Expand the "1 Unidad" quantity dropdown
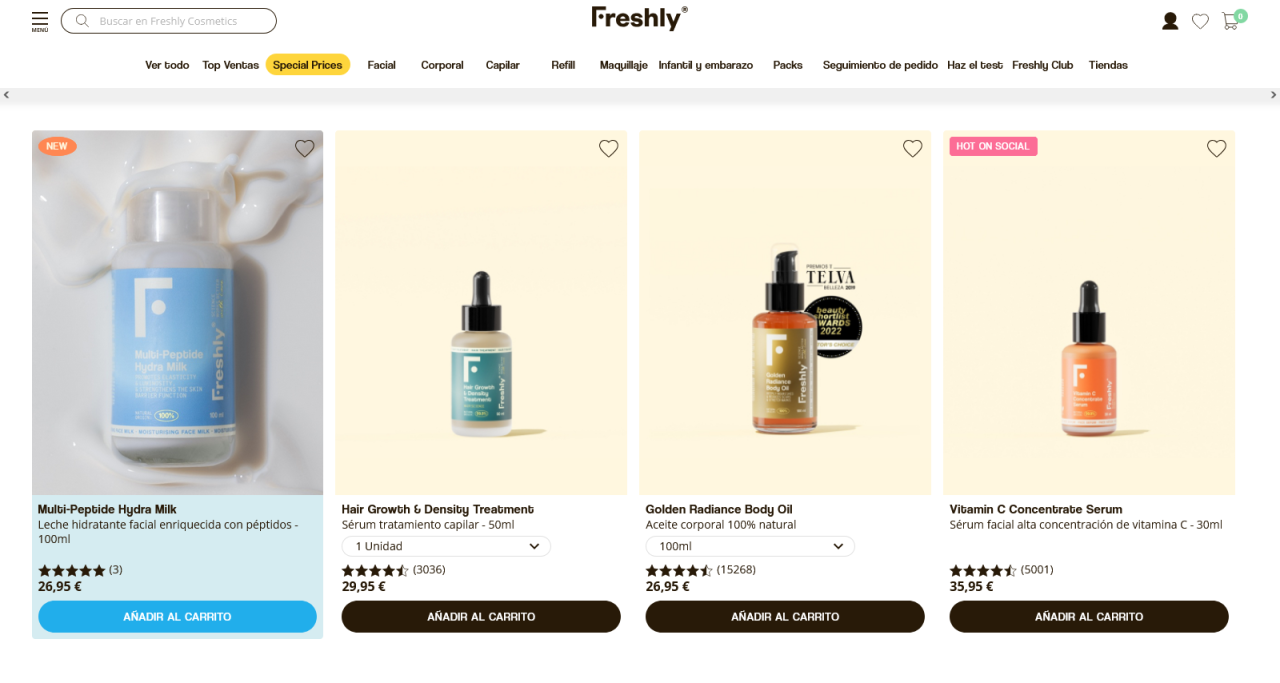Image resolution: width=1280 pixels, height=683 pixels. pos(446,546)
